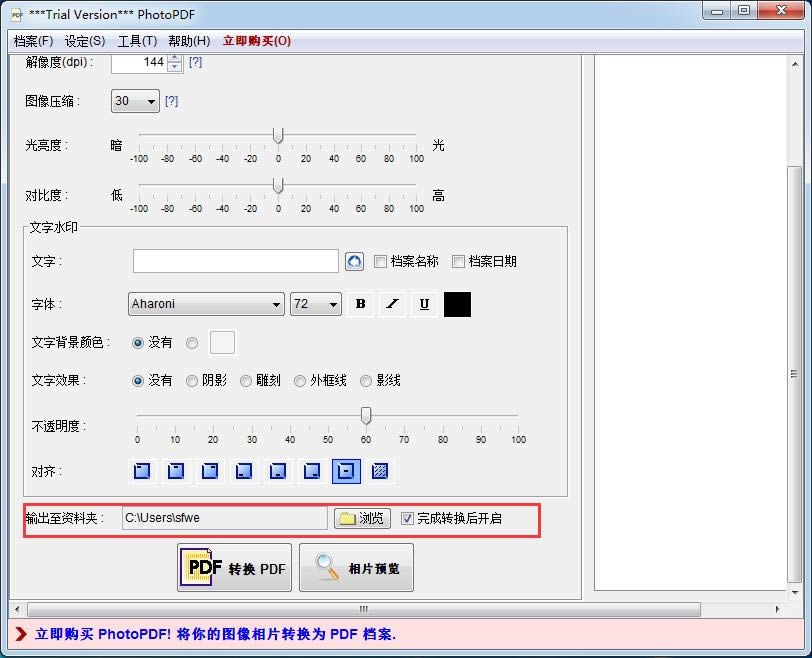Open the black font color swatch
812x658 pixels.
tap(457, 304)
